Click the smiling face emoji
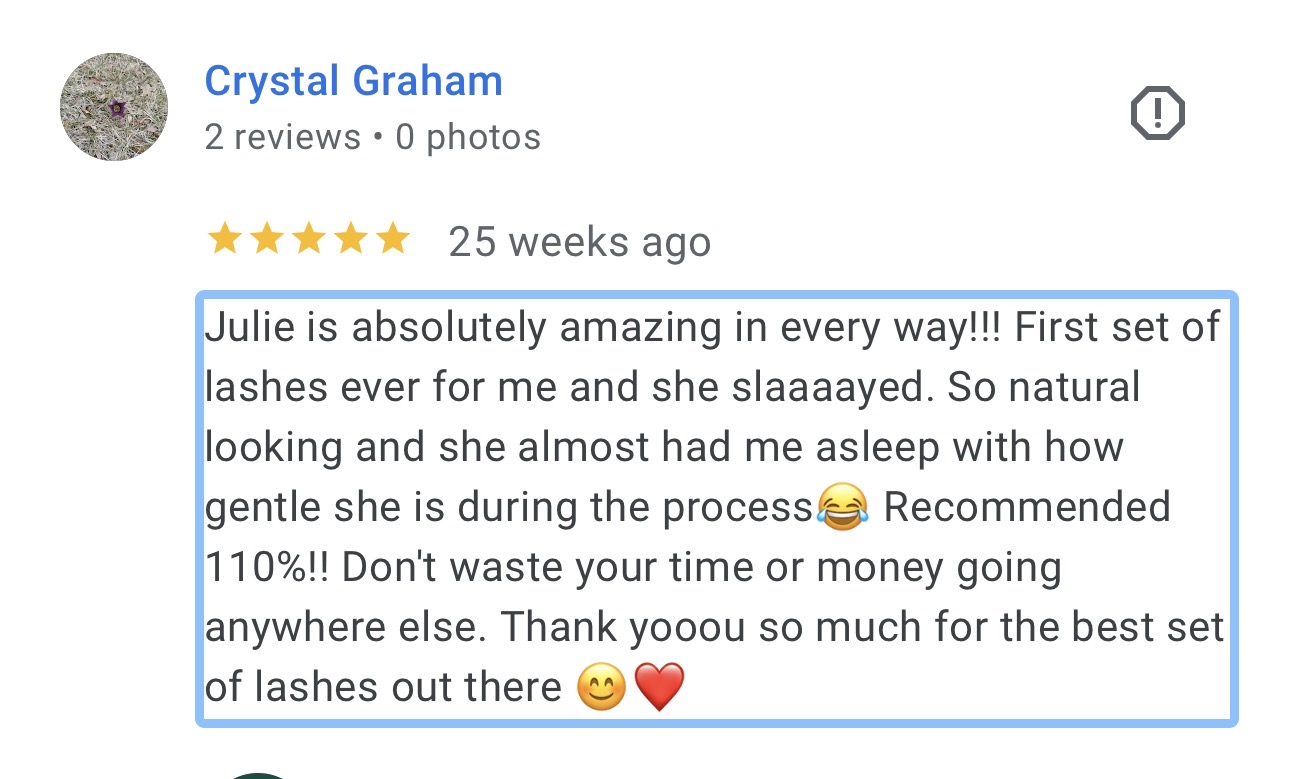 pos(601,688)
